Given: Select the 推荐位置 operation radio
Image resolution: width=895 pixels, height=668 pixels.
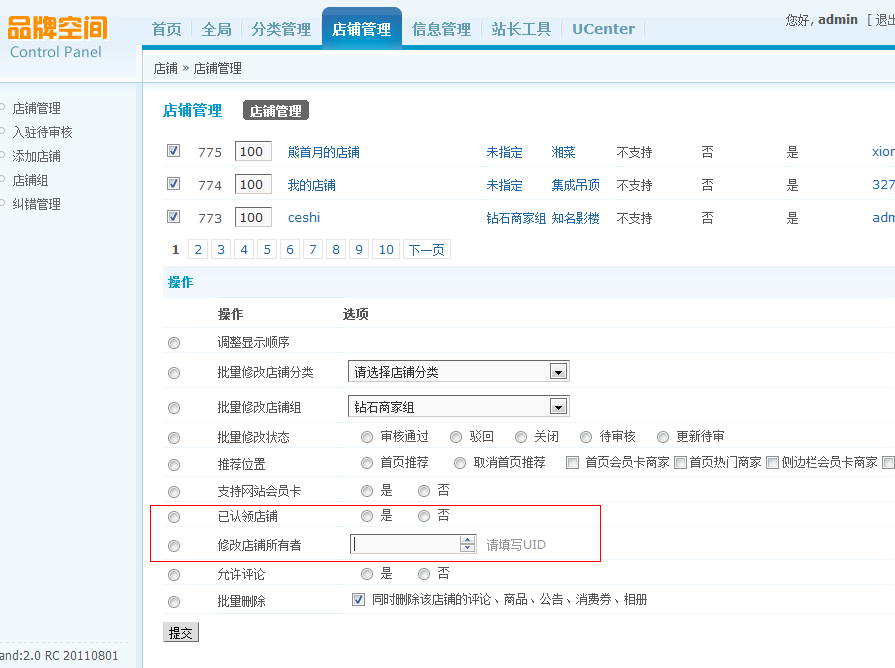Looking at the screenshot, I should pyautogui.click(x=174, y=465).
